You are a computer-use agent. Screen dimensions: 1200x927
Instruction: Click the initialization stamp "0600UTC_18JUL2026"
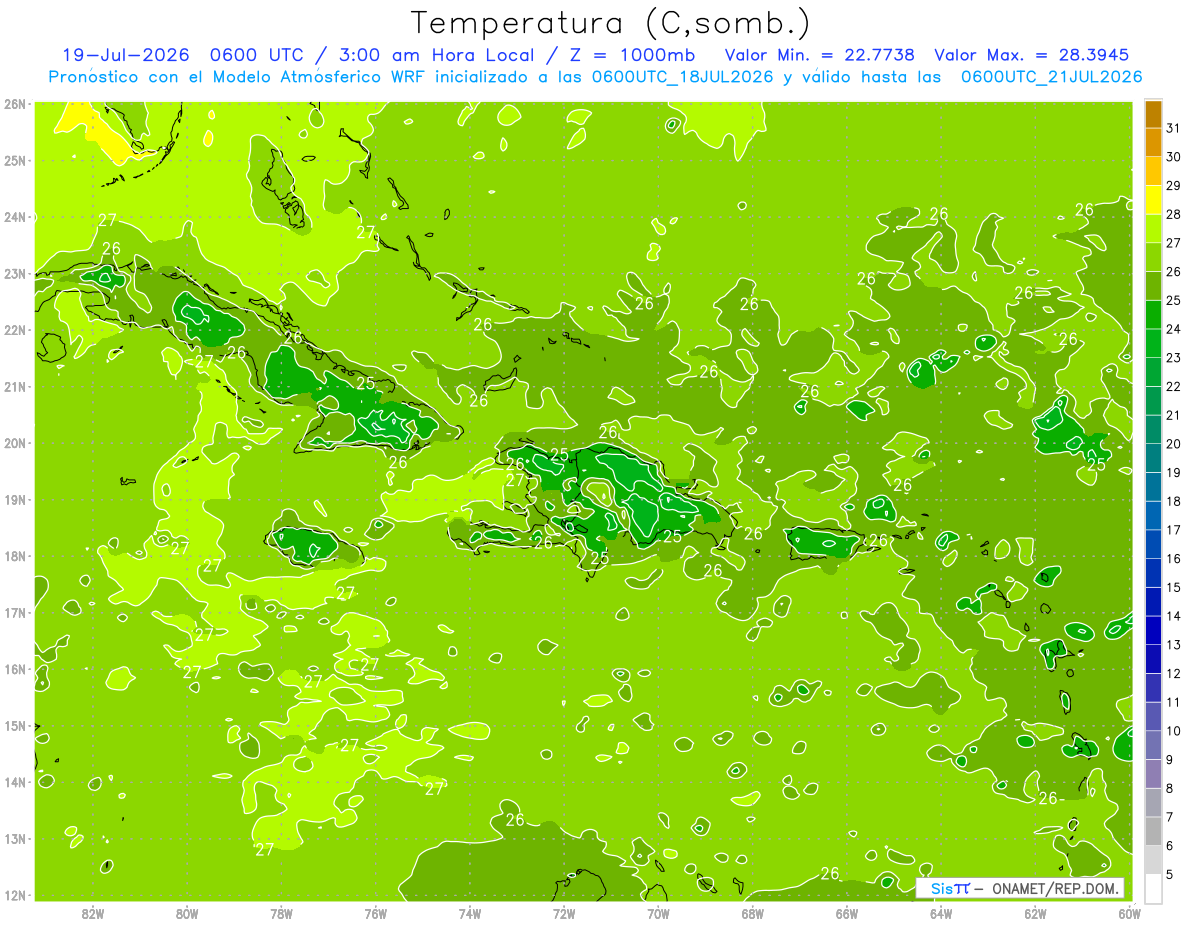point(683,77)
